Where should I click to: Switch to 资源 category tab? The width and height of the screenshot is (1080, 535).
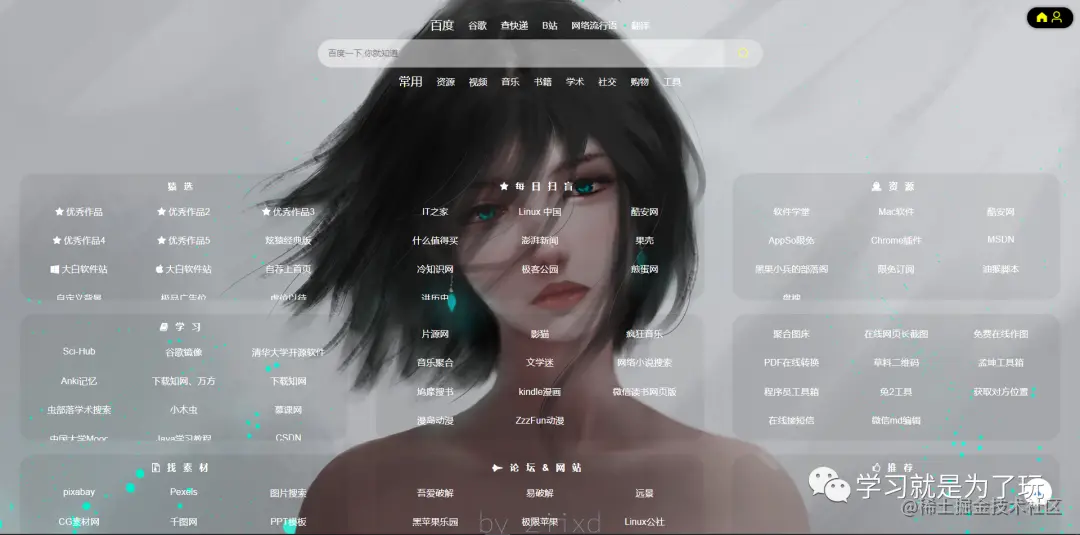tap(446, 82)
